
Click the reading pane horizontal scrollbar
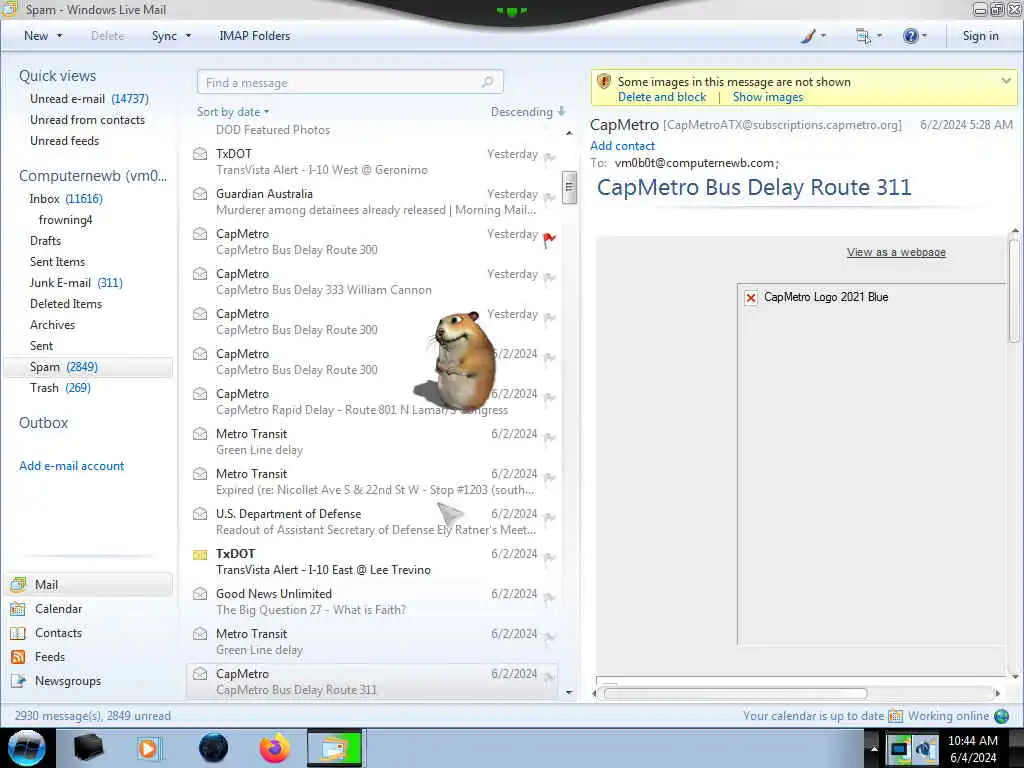pos(735,694)
